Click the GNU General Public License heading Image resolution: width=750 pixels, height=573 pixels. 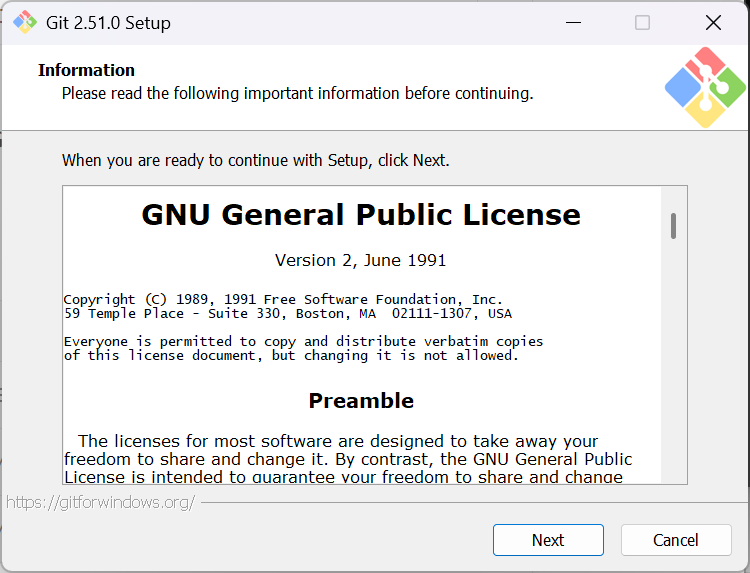361,215
